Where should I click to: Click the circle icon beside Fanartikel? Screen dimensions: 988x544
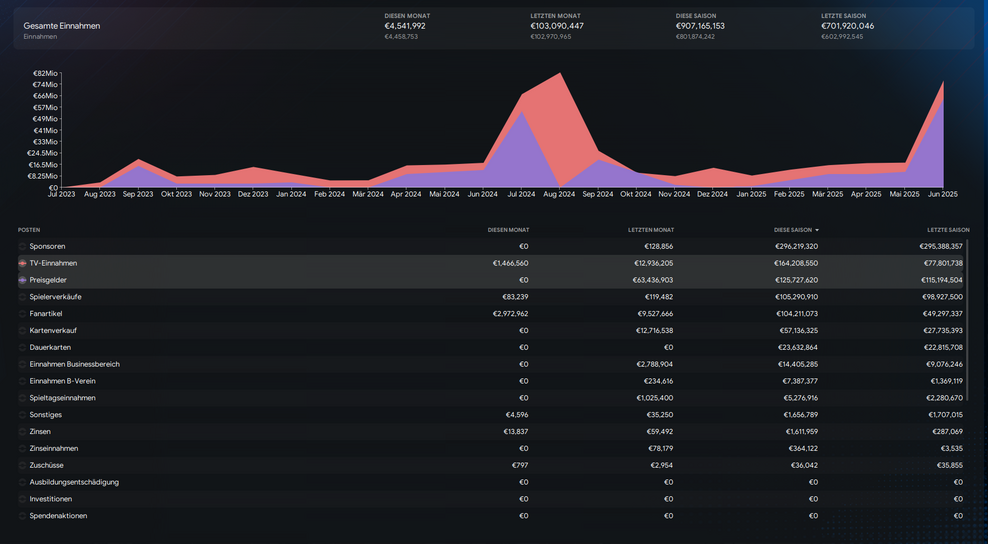click(22, 314)
